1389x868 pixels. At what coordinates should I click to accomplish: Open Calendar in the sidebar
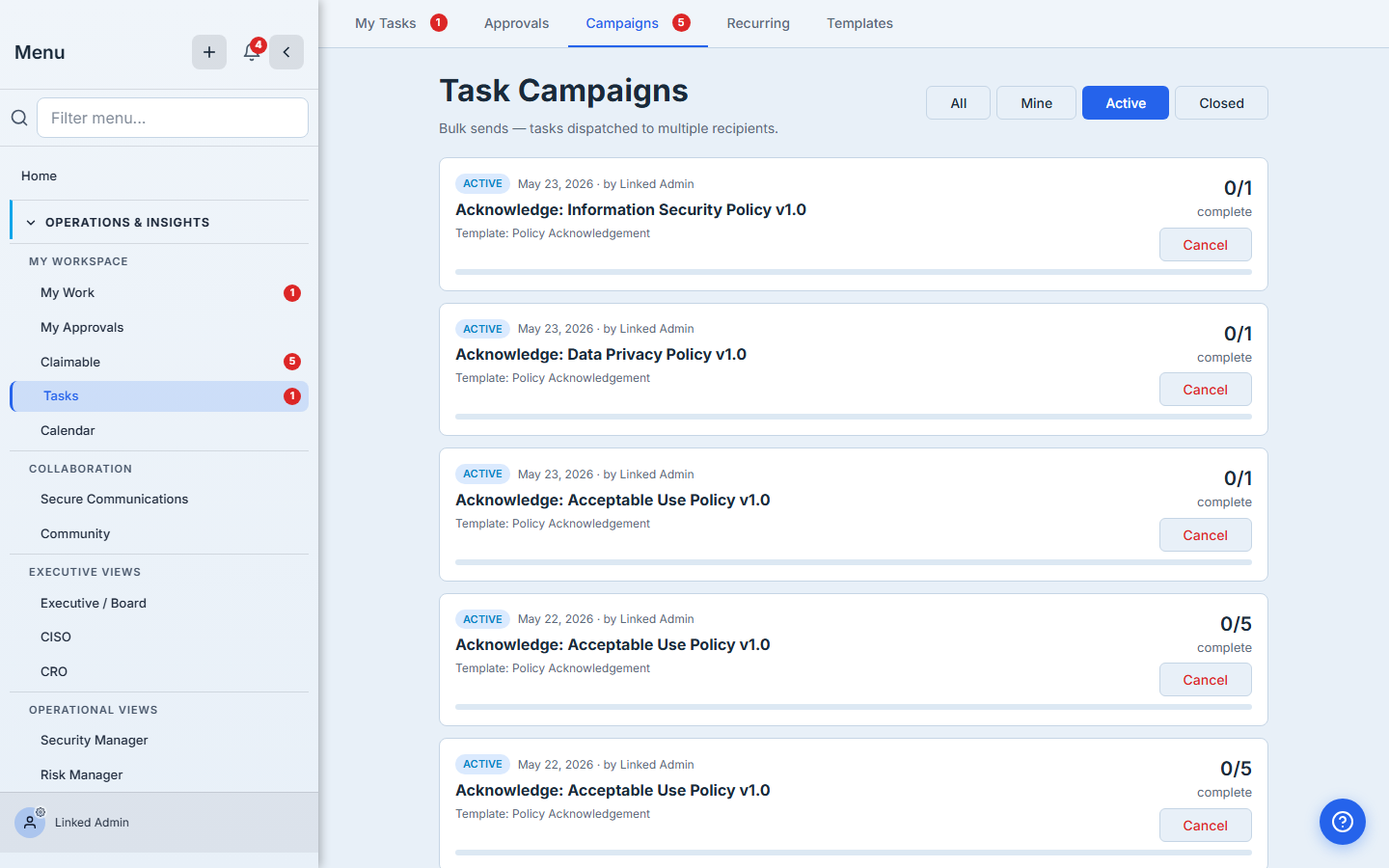click(x=159, y=431)
